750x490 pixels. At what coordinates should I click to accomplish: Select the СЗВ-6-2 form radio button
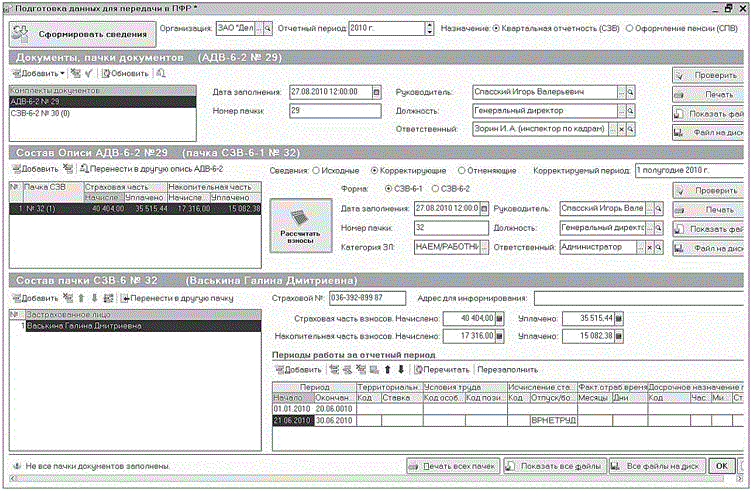click(x=435, y=189)
